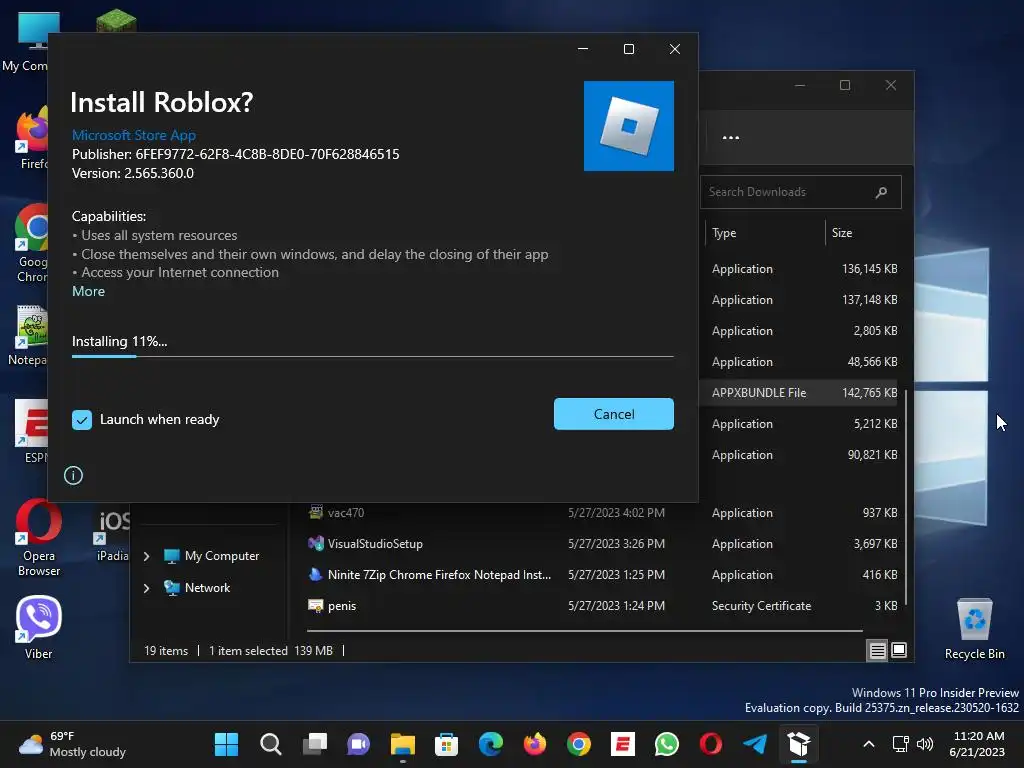Screen dimensions: 1024x768
Task: Select My Computer in navigation pane
Action: click(x=221, y=556)
